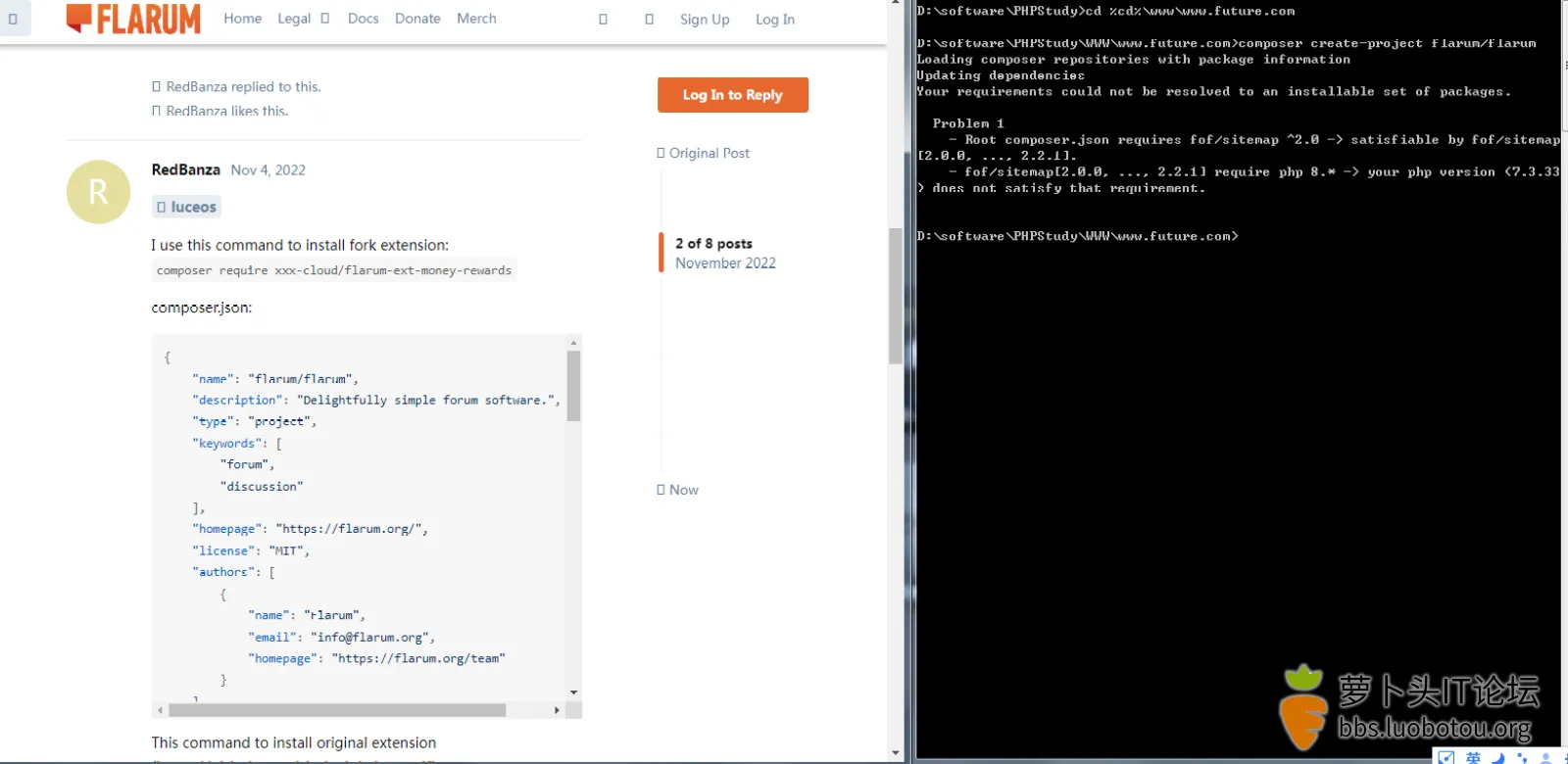Click the "homepage": "https://flarum.org/" line
1568x764 pixels.
(x=311, y=529)
